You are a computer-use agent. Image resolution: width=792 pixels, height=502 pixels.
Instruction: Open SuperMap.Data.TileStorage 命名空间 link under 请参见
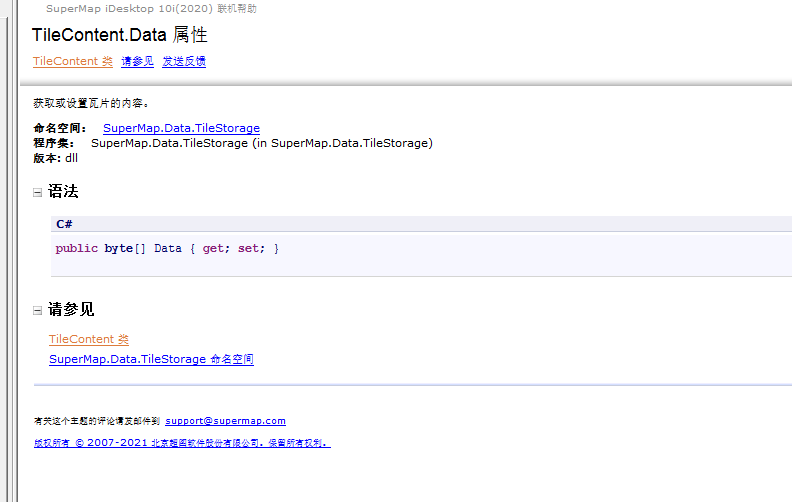click(152, 359)
